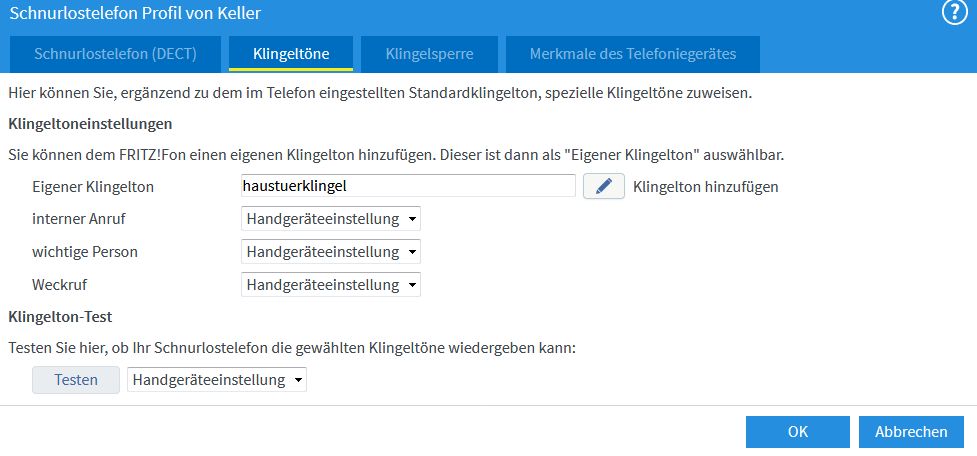Open the help question mark icon
This screenshot has height=456, width=977.
[955, 13]
